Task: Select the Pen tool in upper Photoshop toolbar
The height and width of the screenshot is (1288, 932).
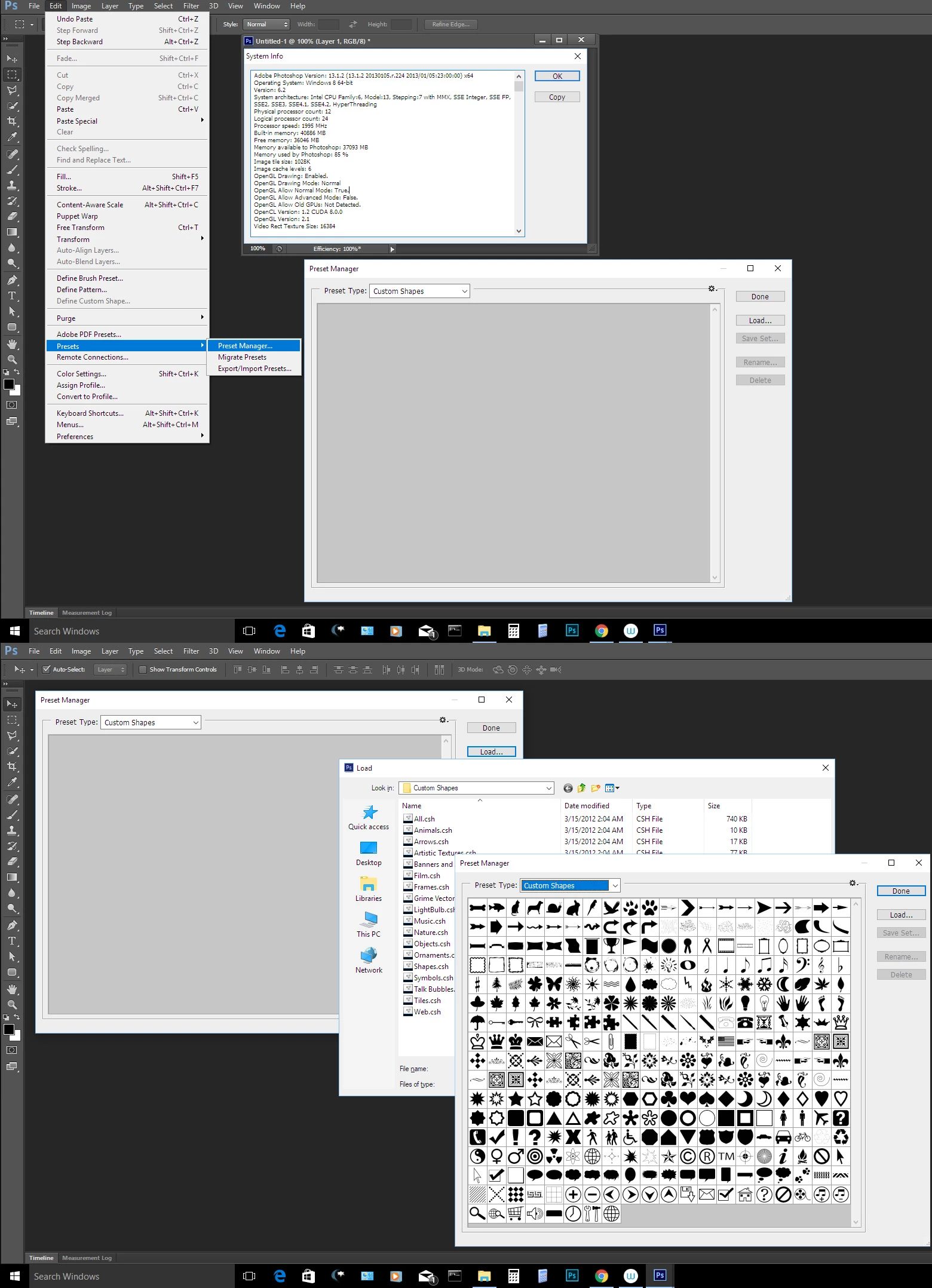Action: tap(12, 280)
